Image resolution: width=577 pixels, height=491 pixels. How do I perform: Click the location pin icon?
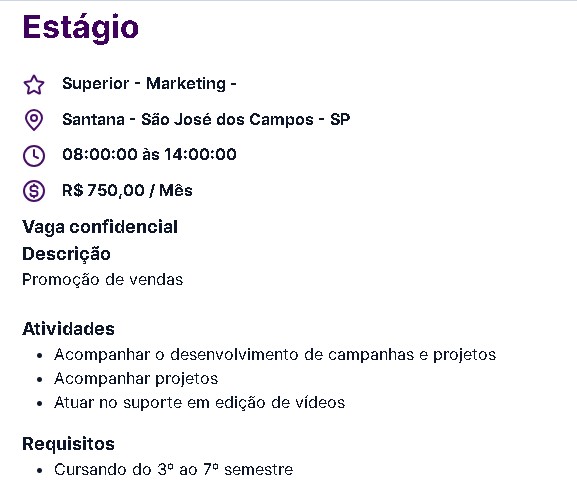[x=34, y=120]
